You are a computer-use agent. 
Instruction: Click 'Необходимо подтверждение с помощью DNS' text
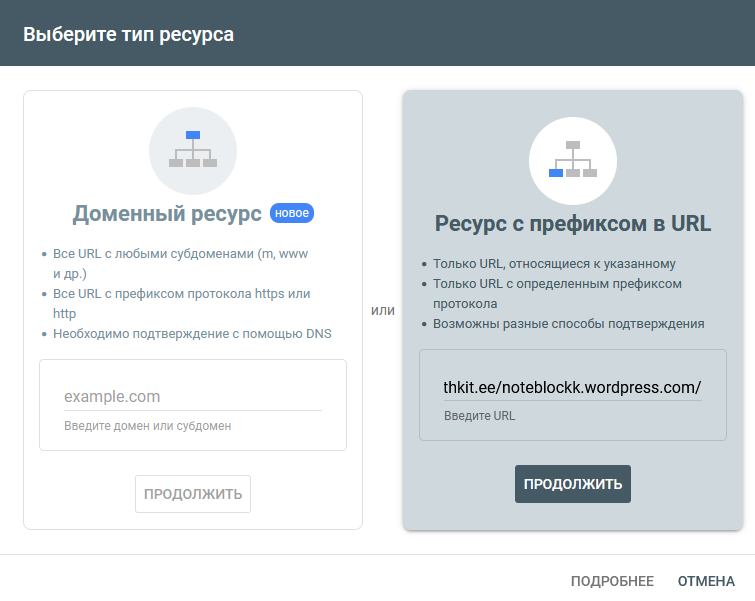click(x=192, y=333)
